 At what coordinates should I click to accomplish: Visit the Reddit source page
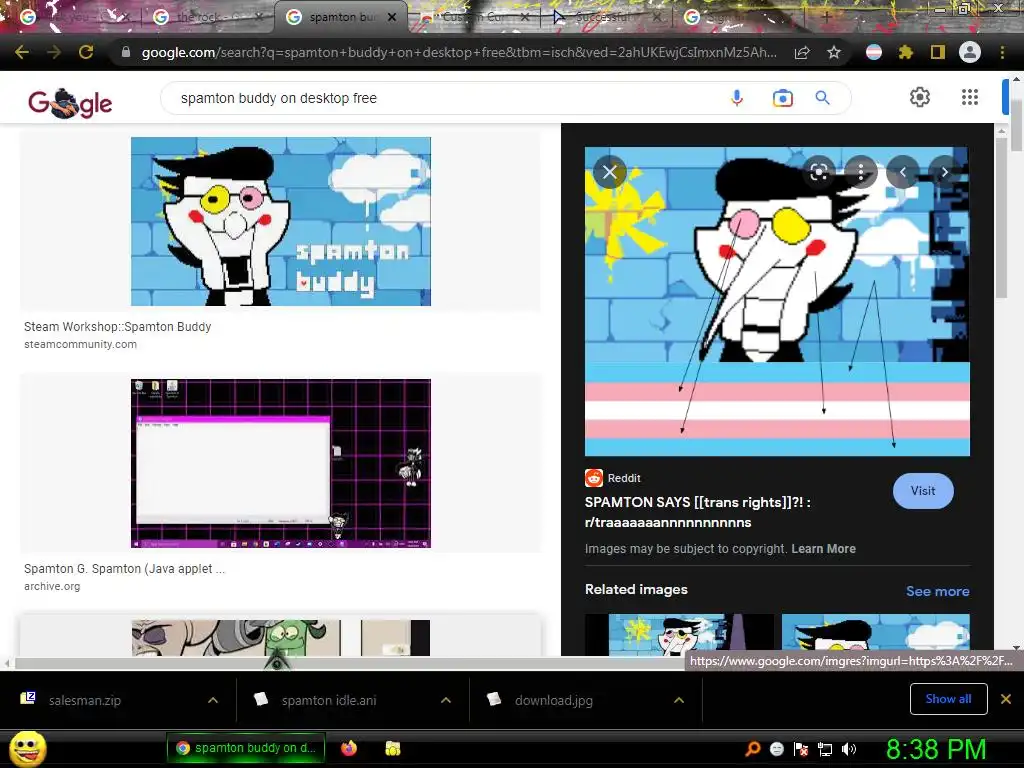coord(923,491)
